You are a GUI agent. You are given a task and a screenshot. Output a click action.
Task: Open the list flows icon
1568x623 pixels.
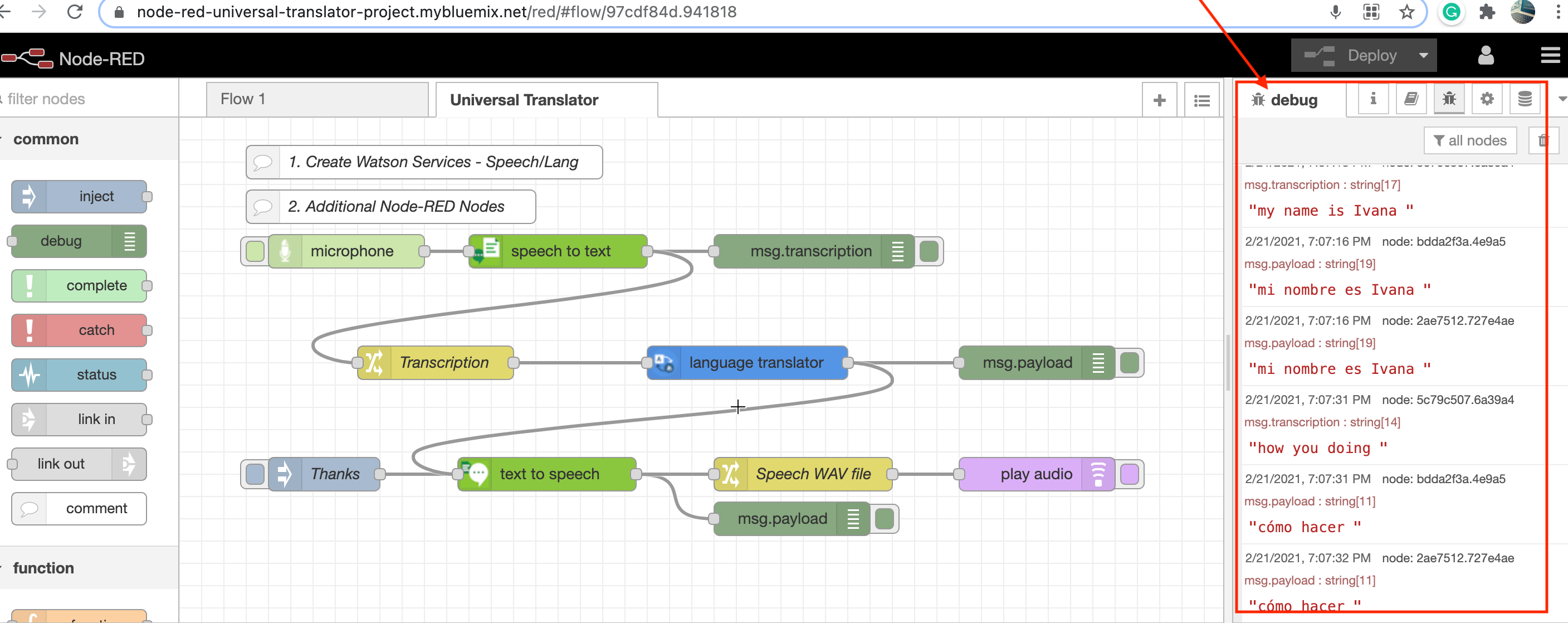pyautogui.click(x=1201, y=100)
